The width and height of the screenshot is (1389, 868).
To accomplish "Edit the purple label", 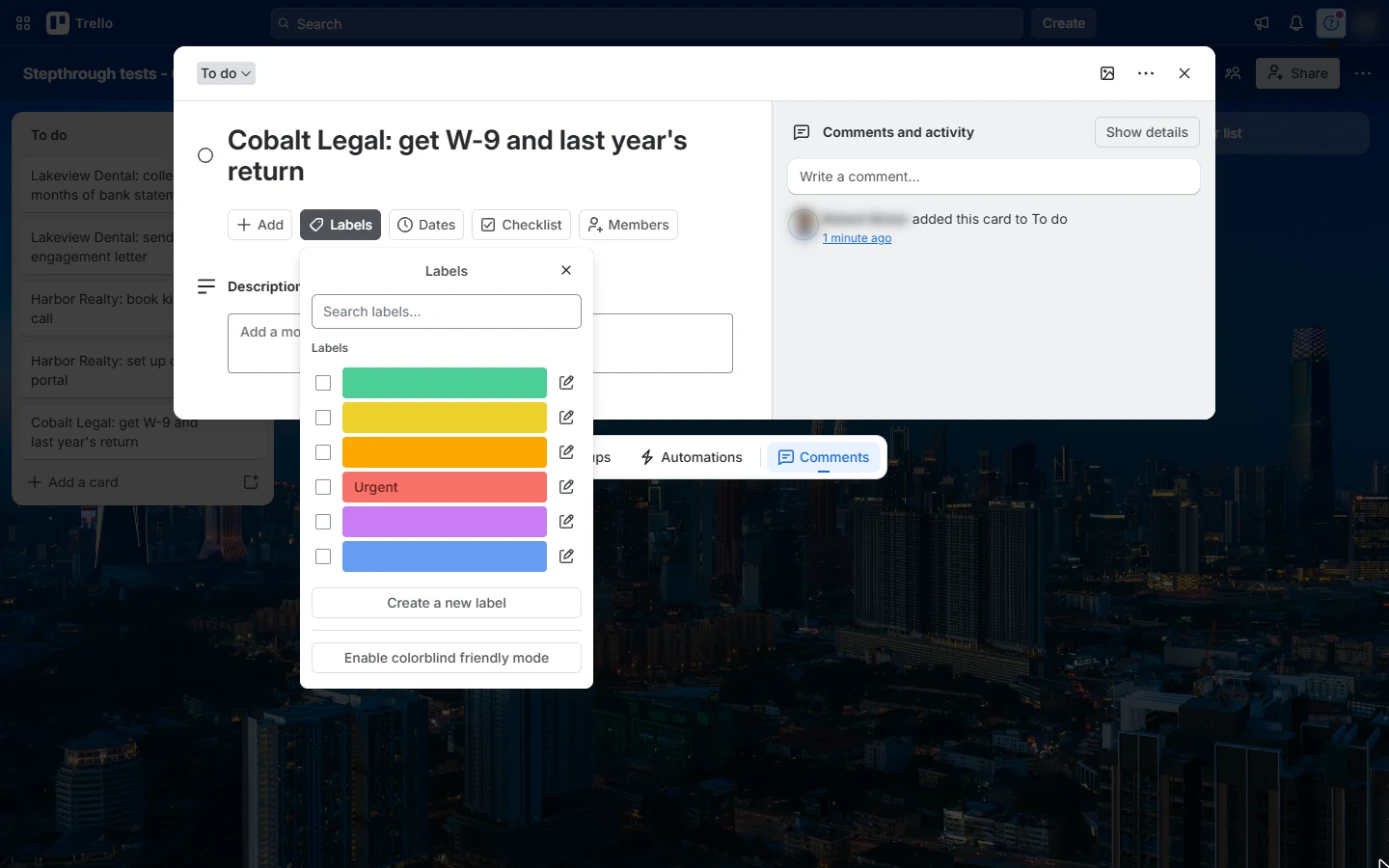I will point(566,521).
